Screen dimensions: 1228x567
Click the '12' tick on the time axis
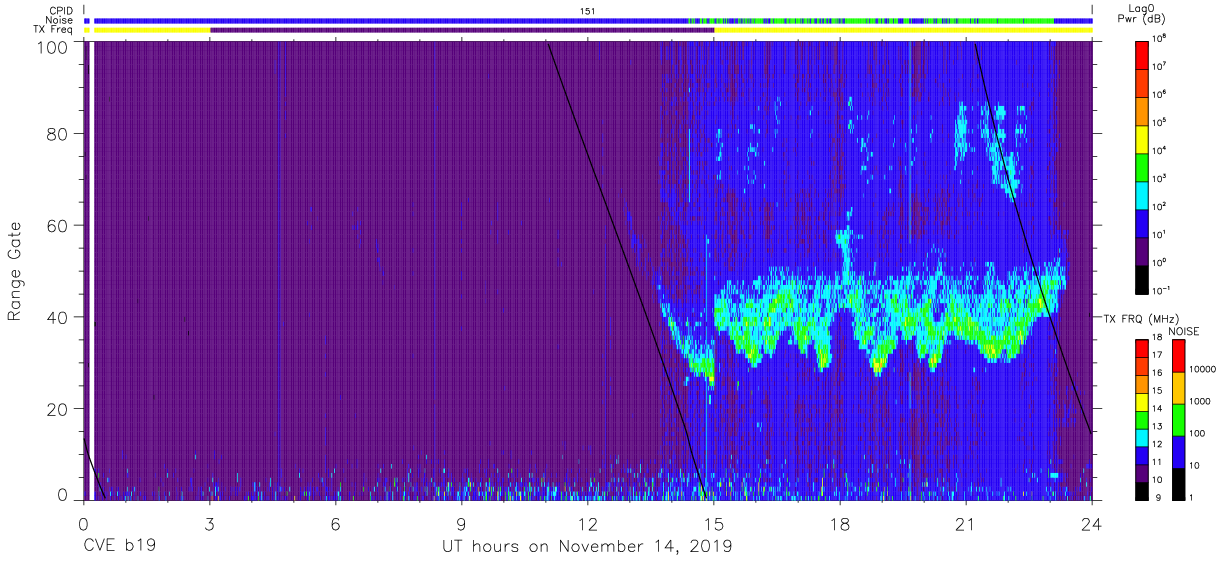pyautogui.click(x=588, y=523)
